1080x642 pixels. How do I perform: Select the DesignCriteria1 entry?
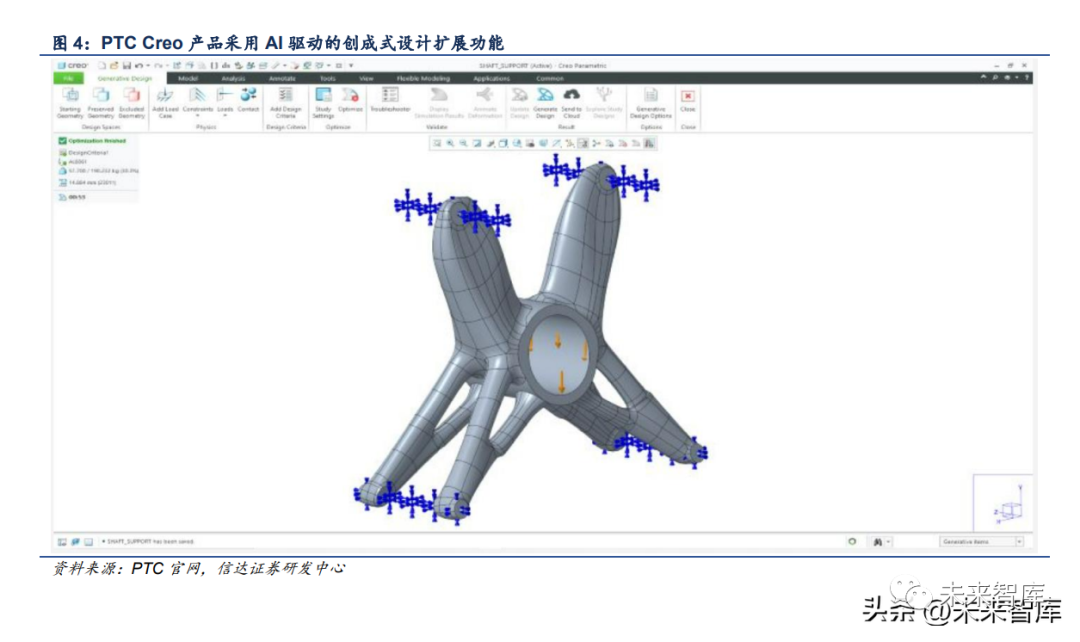point(84,152)
